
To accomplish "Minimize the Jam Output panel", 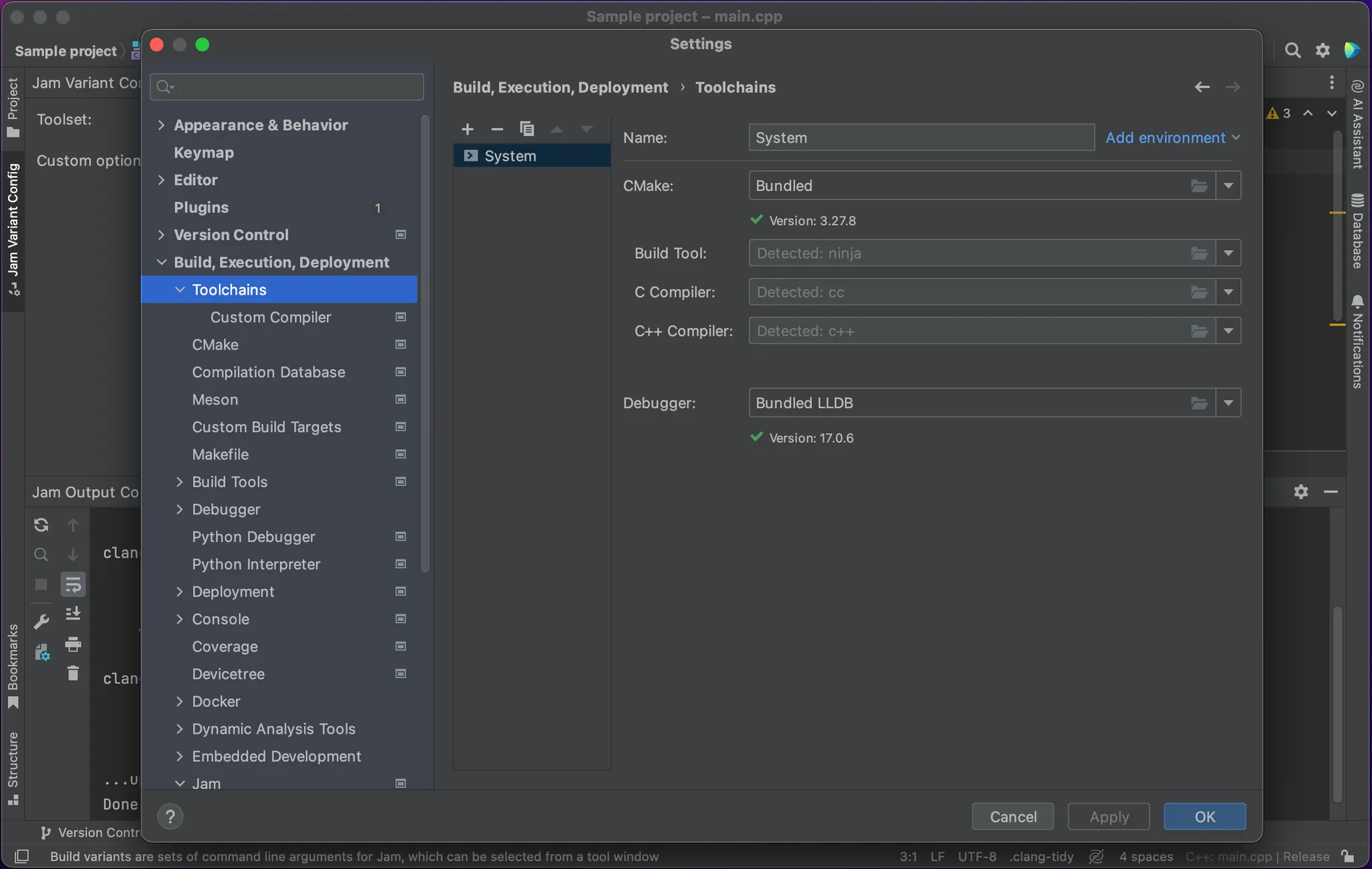I will (1330, 492).
